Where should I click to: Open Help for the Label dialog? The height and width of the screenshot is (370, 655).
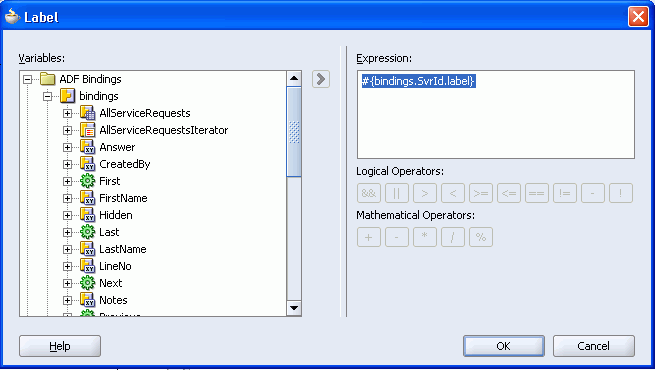click(60, 346)
